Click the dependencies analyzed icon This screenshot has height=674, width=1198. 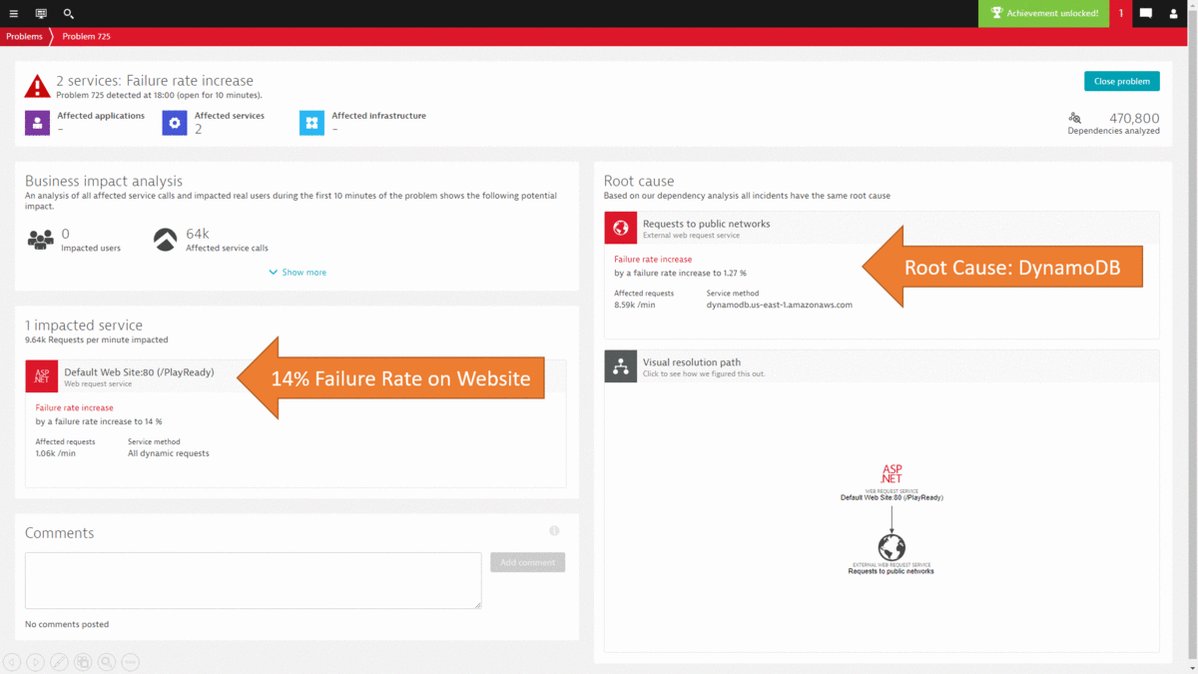(x=1075, y=118)
